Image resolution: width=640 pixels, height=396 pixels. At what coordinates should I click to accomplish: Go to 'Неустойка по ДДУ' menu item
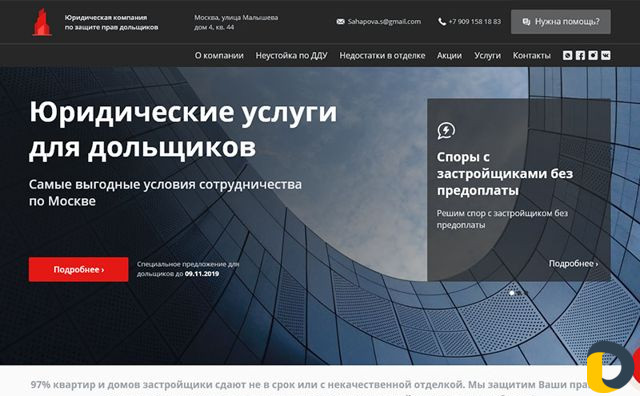pyautogui.click(x=291, y=56)
